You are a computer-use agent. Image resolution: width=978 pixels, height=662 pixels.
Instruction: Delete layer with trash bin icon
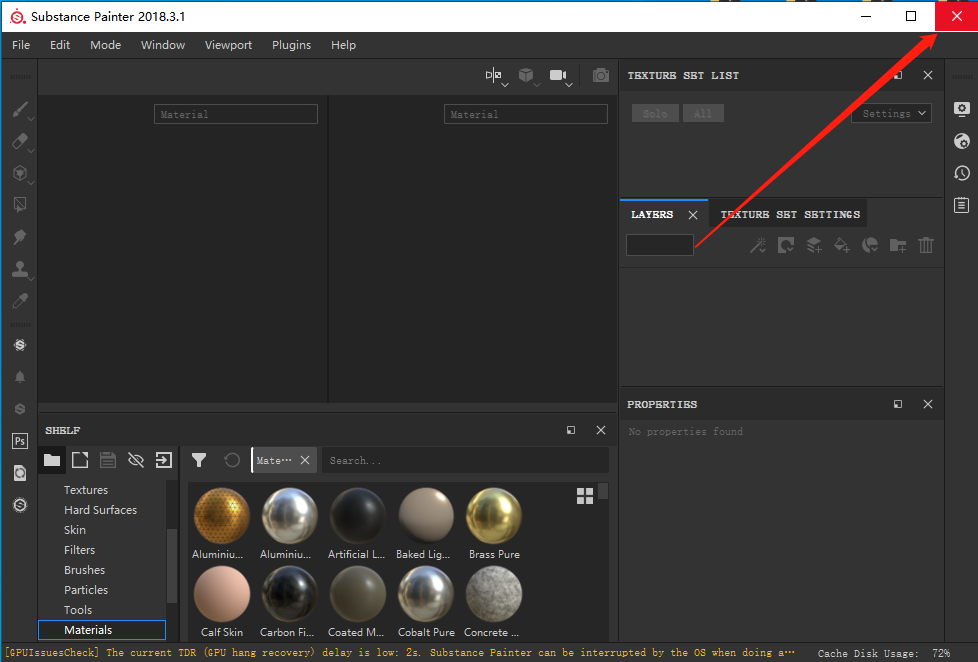point(926,245)
